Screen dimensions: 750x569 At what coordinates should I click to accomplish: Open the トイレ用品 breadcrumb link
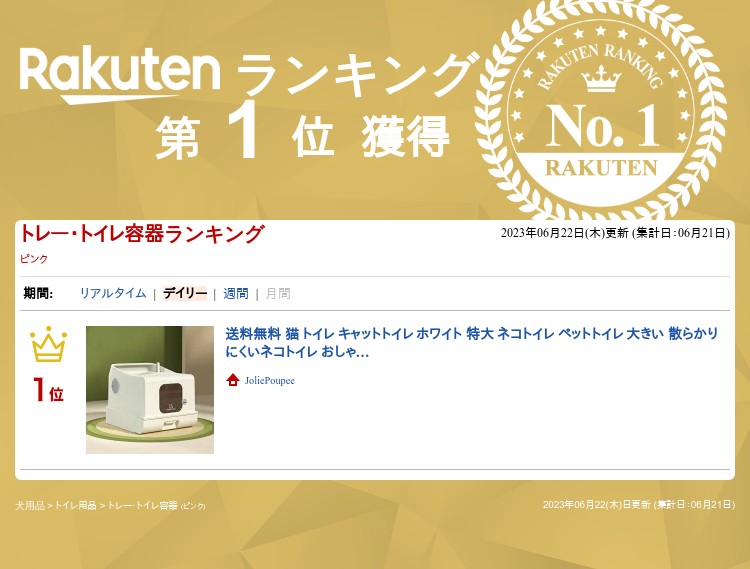click(76, 505)
